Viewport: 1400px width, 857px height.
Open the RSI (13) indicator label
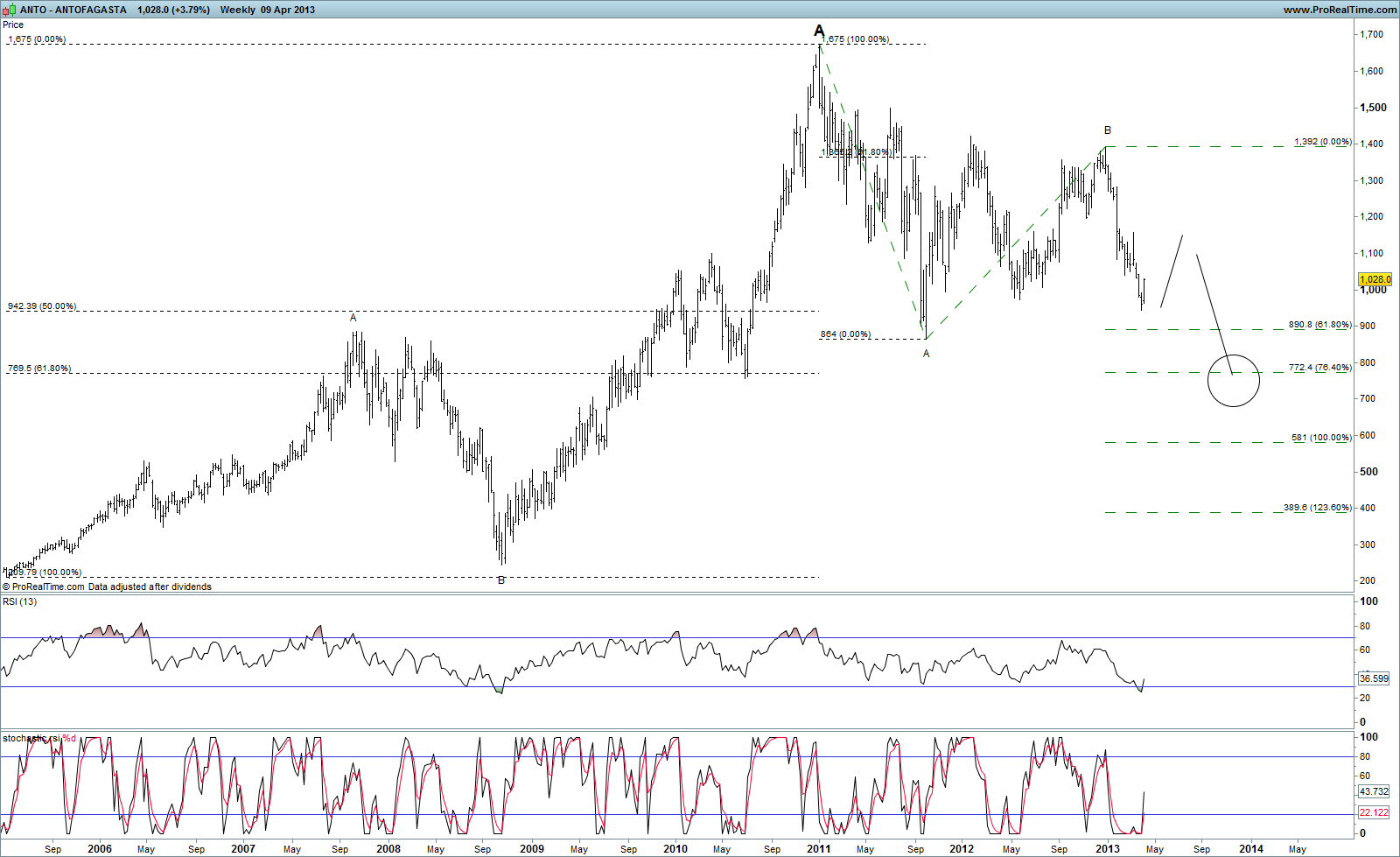tap(20, 601)
